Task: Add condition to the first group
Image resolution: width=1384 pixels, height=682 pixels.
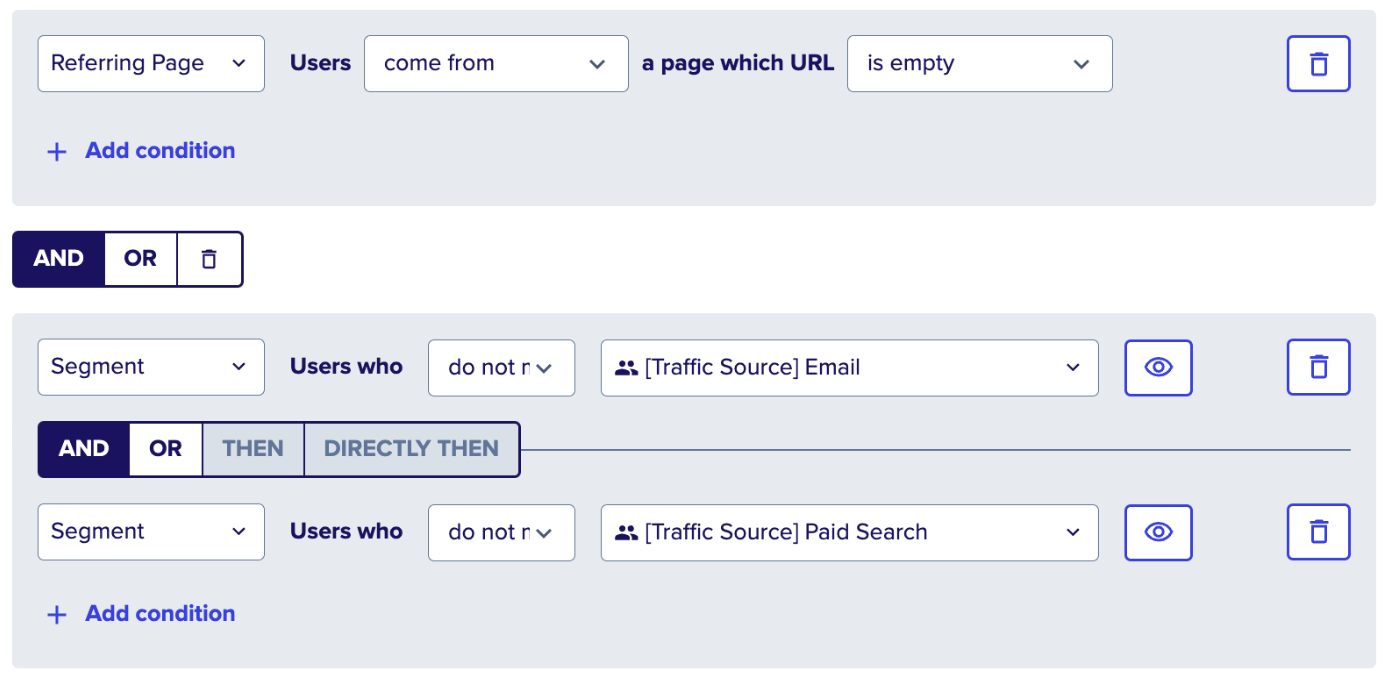Action: point(141,151)
